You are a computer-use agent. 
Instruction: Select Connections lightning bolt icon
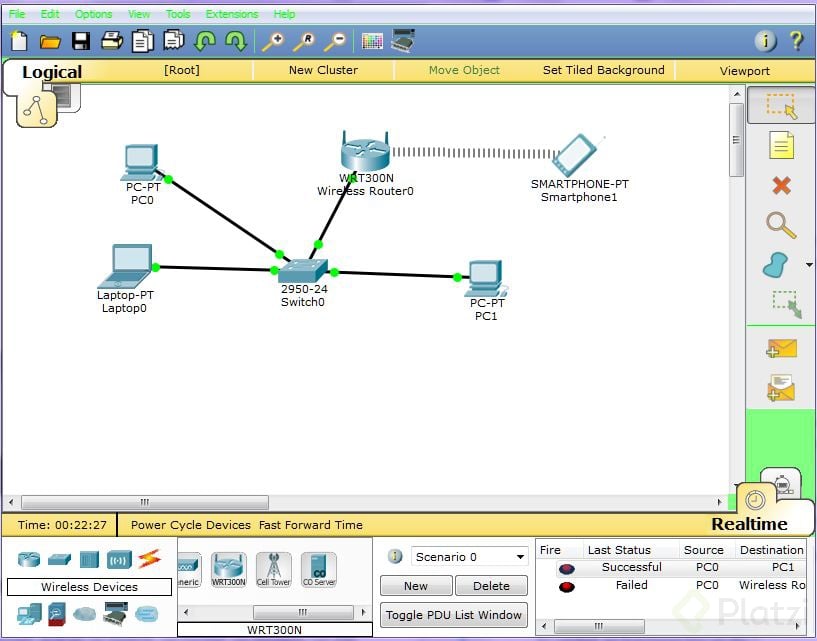click(150, 559)
